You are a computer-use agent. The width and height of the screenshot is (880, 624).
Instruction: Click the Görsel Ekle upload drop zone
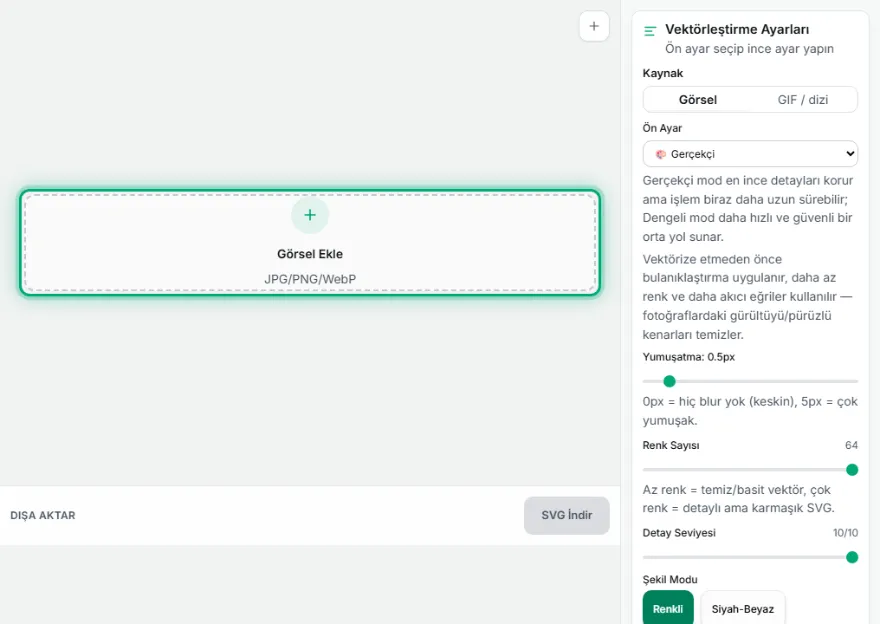(x=310, y=242)
